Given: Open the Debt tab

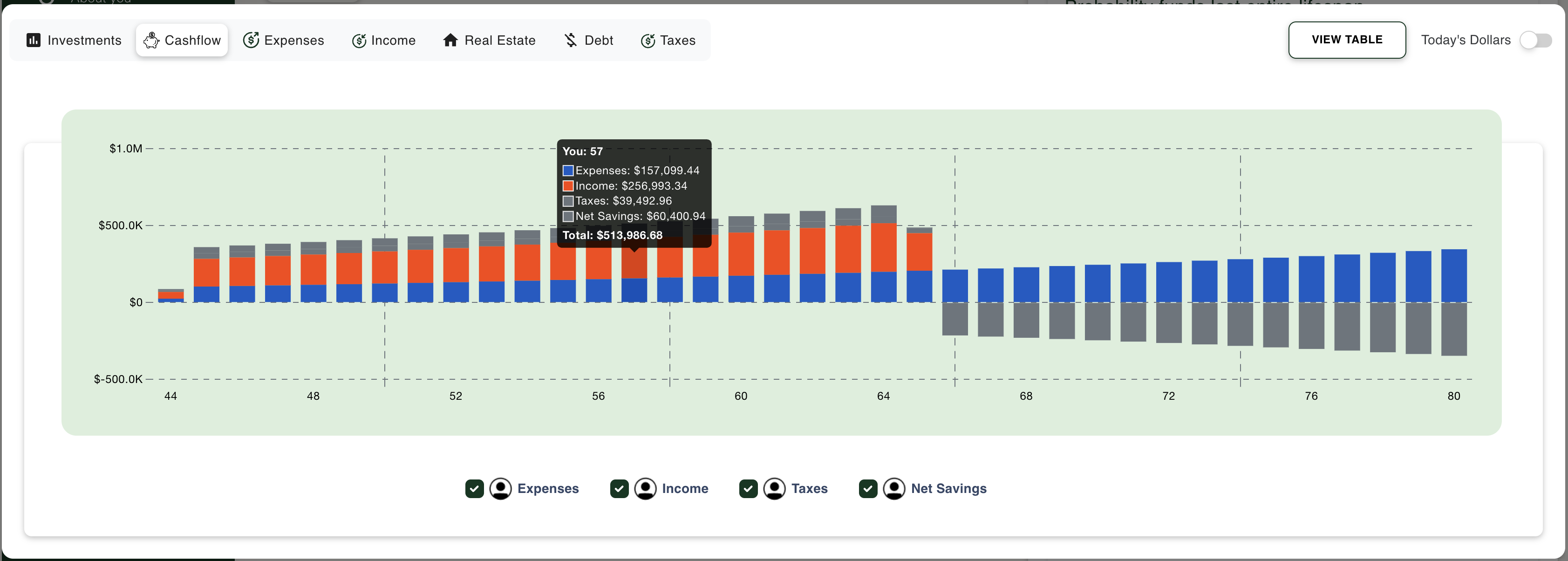Looking at the screenshot, I should 589,40.
